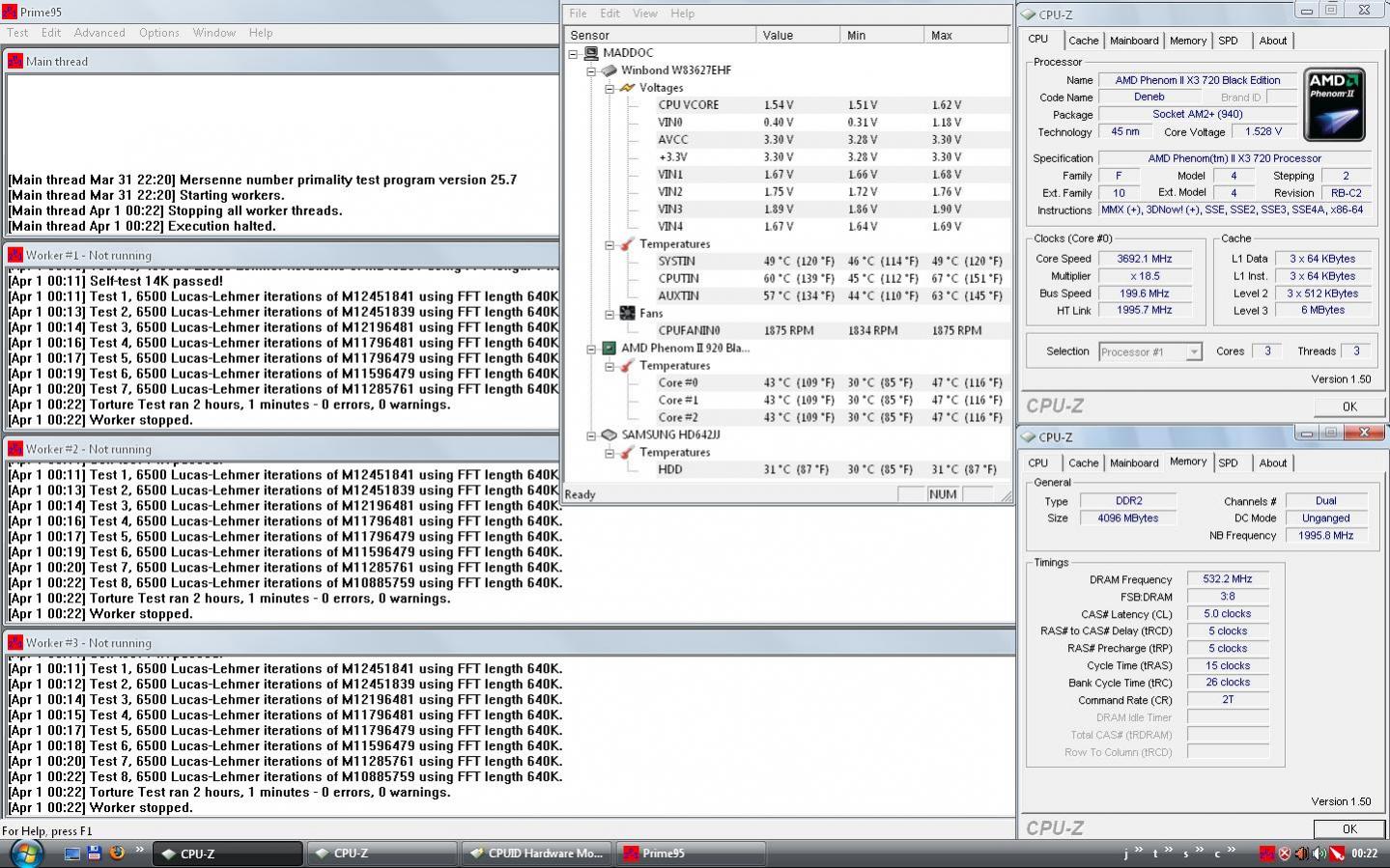
Task: Collapse Winbond Temperatures group
Action: (610, 244)
